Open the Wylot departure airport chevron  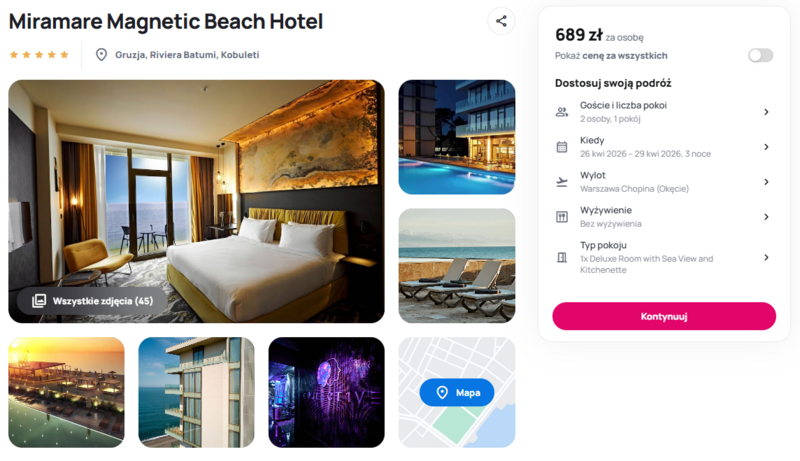[766, 182]
